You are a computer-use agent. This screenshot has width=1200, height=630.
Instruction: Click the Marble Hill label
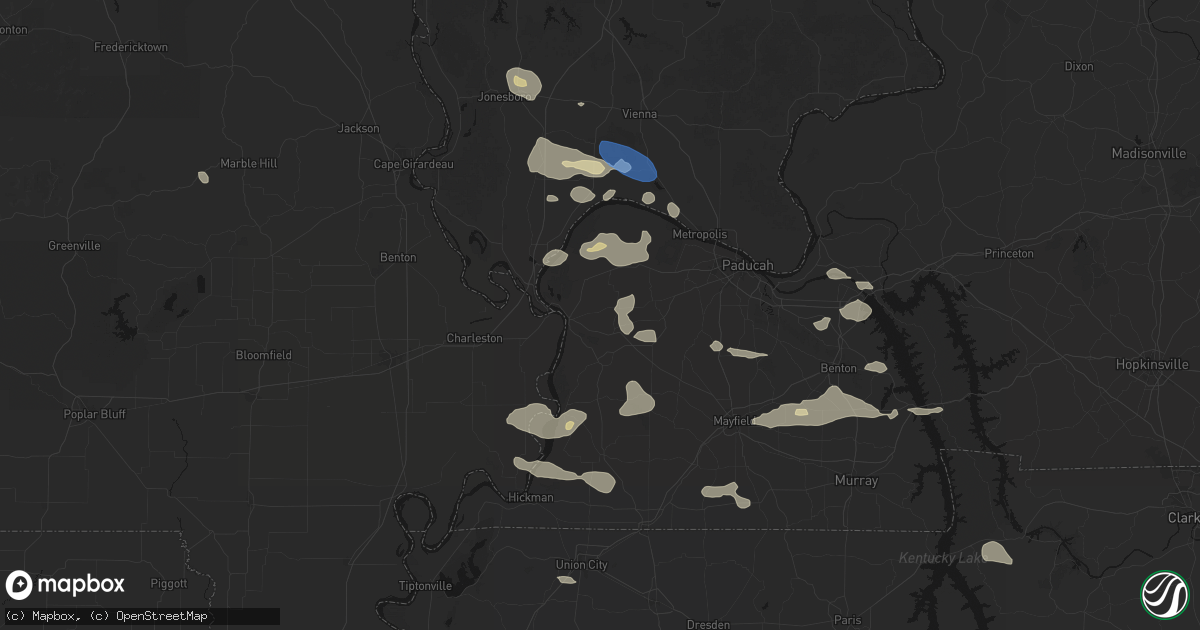pos(248,163)
